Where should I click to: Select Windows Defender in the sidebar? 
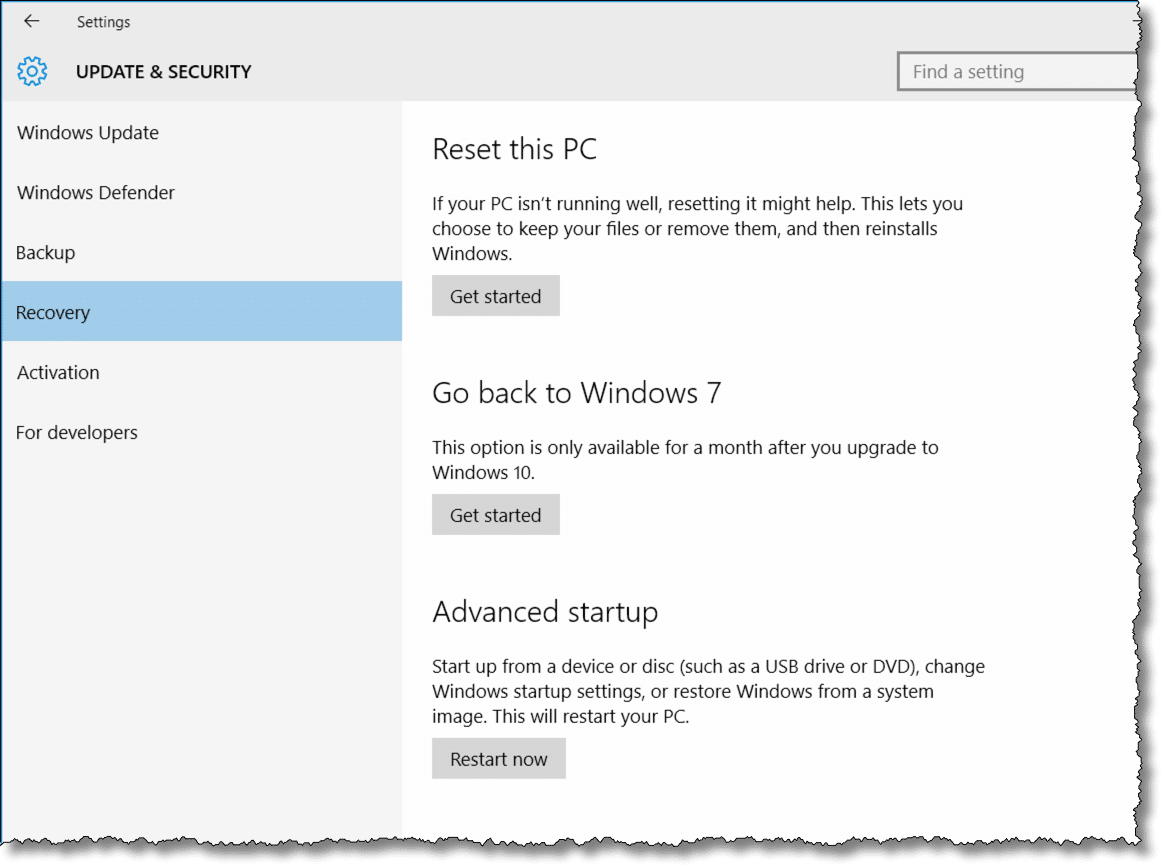(x=96, y=193)
